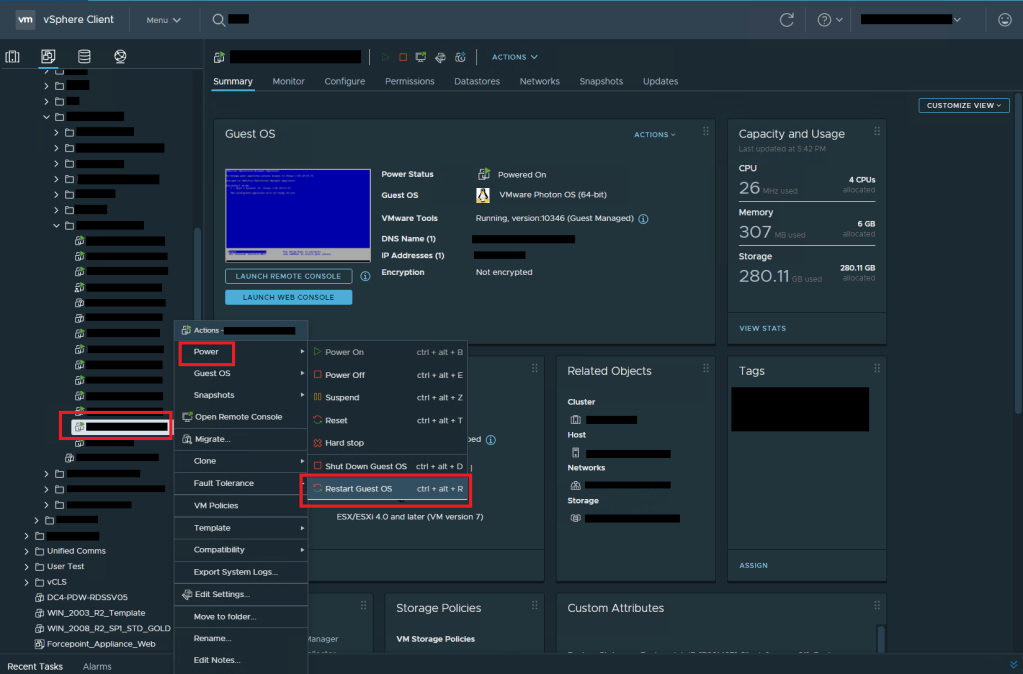The height and width of the screenshot is (674, 1023).
Task: Open the vSphere Client Menu dropdown
Action: point(163,20)
